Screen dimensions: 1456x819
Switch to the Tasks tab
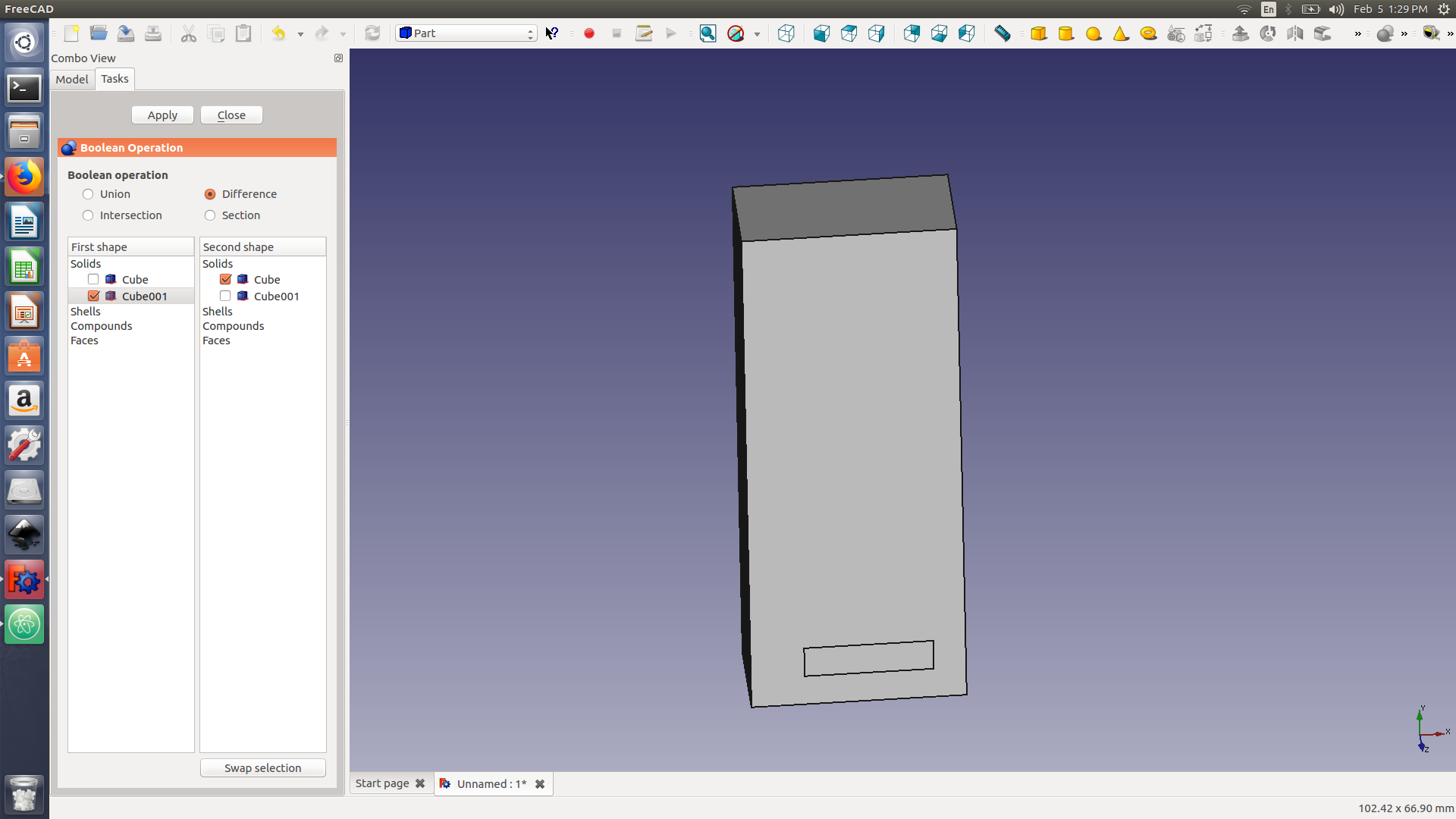pyautogui.click(x=115, y=79)
